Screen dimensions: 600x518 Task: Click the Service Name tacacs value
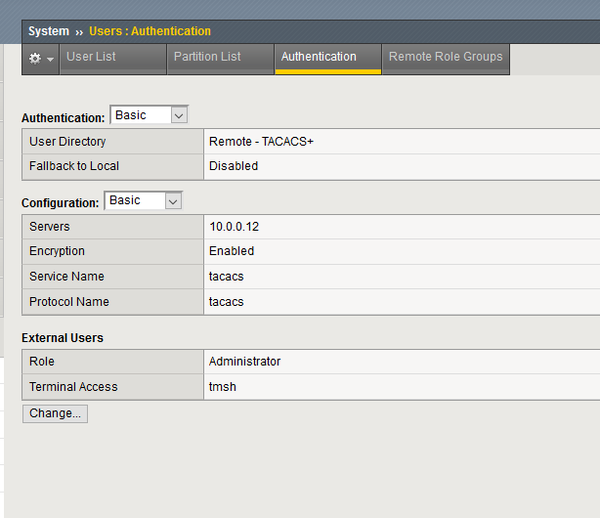coord(226,276)
